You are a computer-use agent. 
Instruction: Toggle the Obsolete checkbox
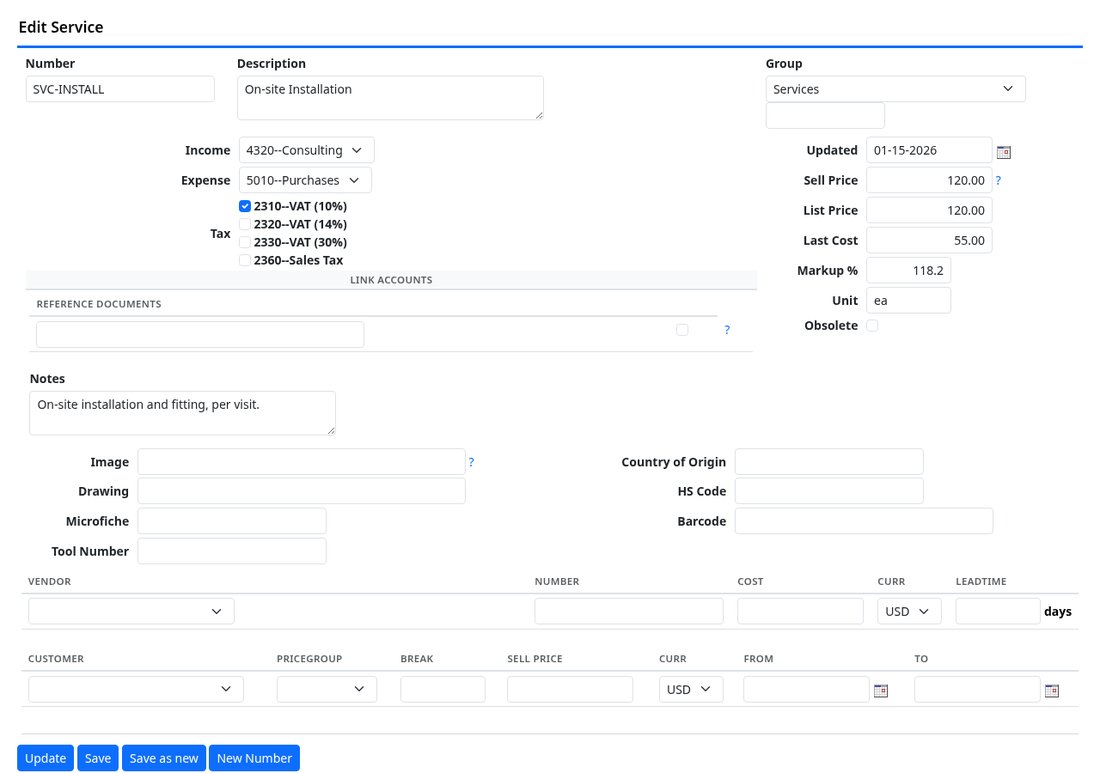click(x=872, y=325)
